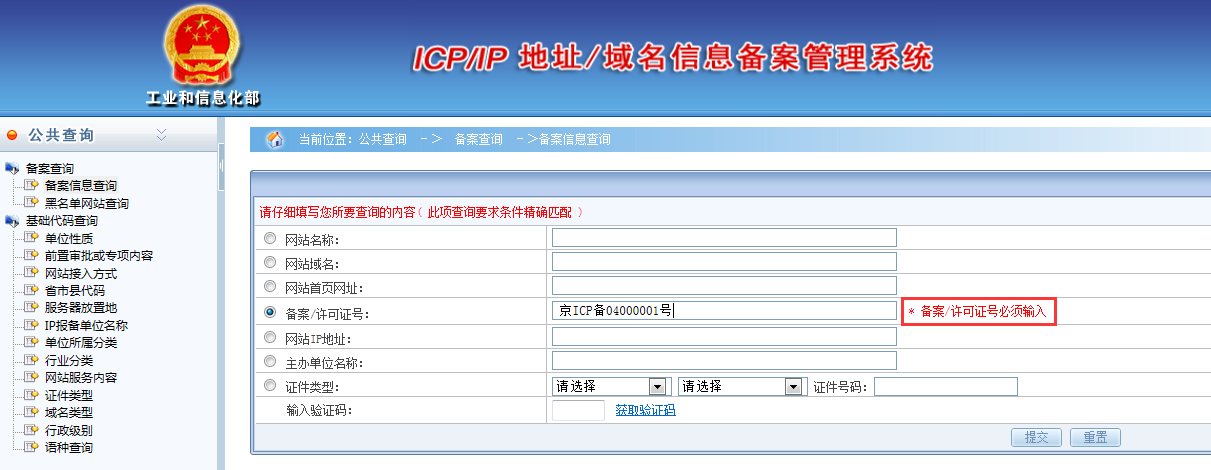The width and height of the screenshot is (1211, 470).
Task: Open 语种查询 in the sidebar
Action: 68,447
